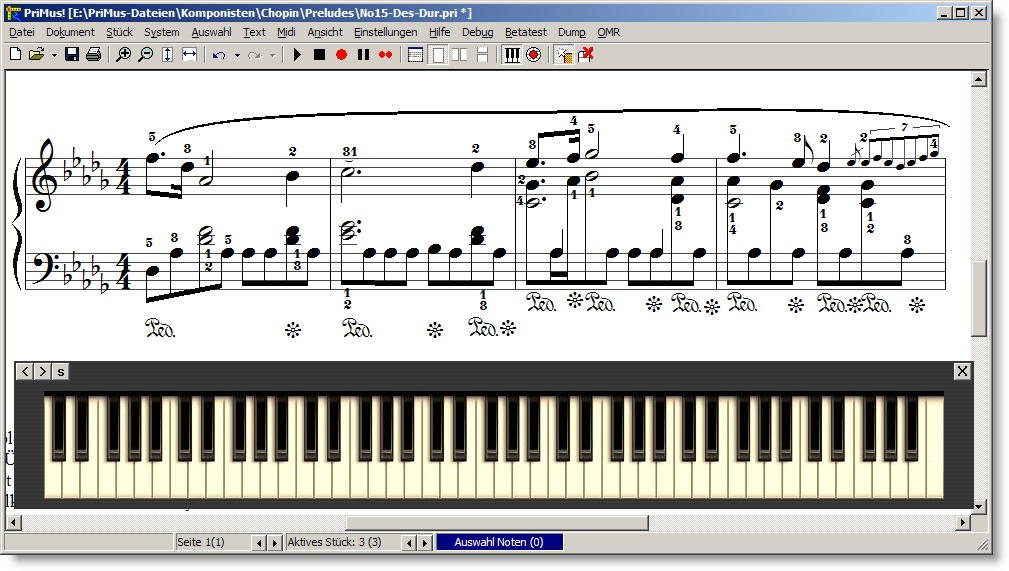This screenshot has height=571, width=1009.
Task: Click the Save disk icon
Action: pos(72,54)
